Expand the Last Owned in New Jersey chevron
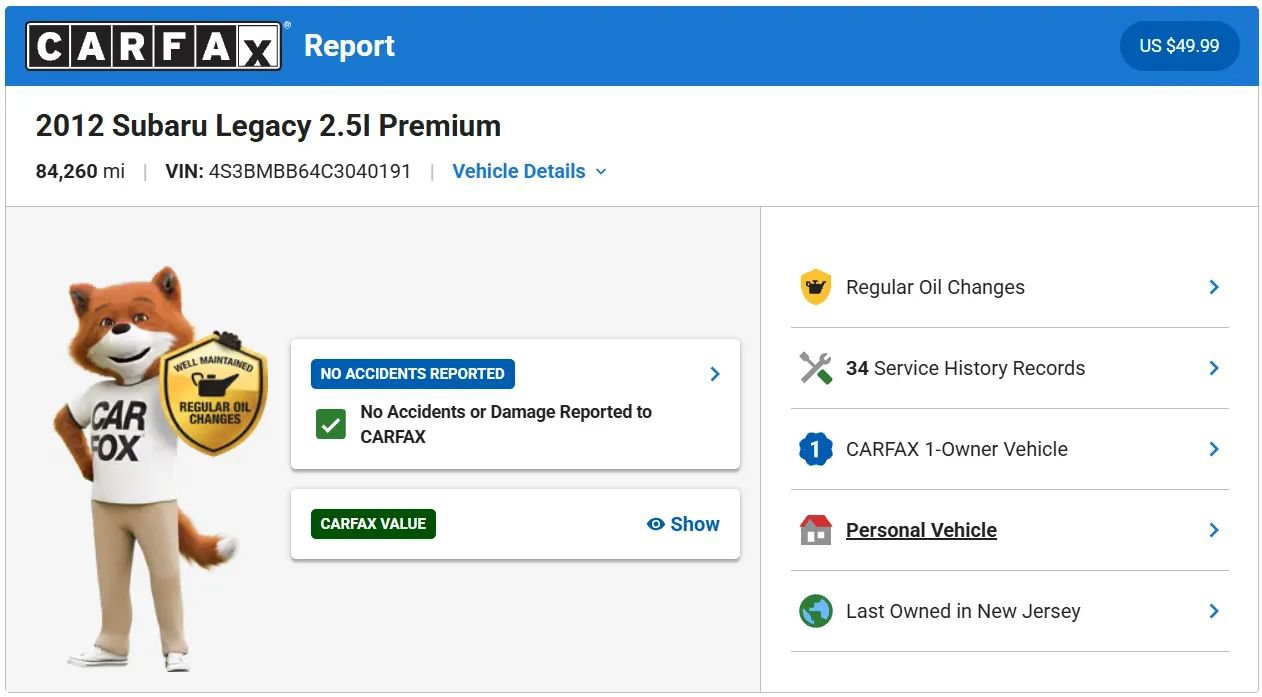The width and height of the screenshot is (1262, 697). (1214, 611)
